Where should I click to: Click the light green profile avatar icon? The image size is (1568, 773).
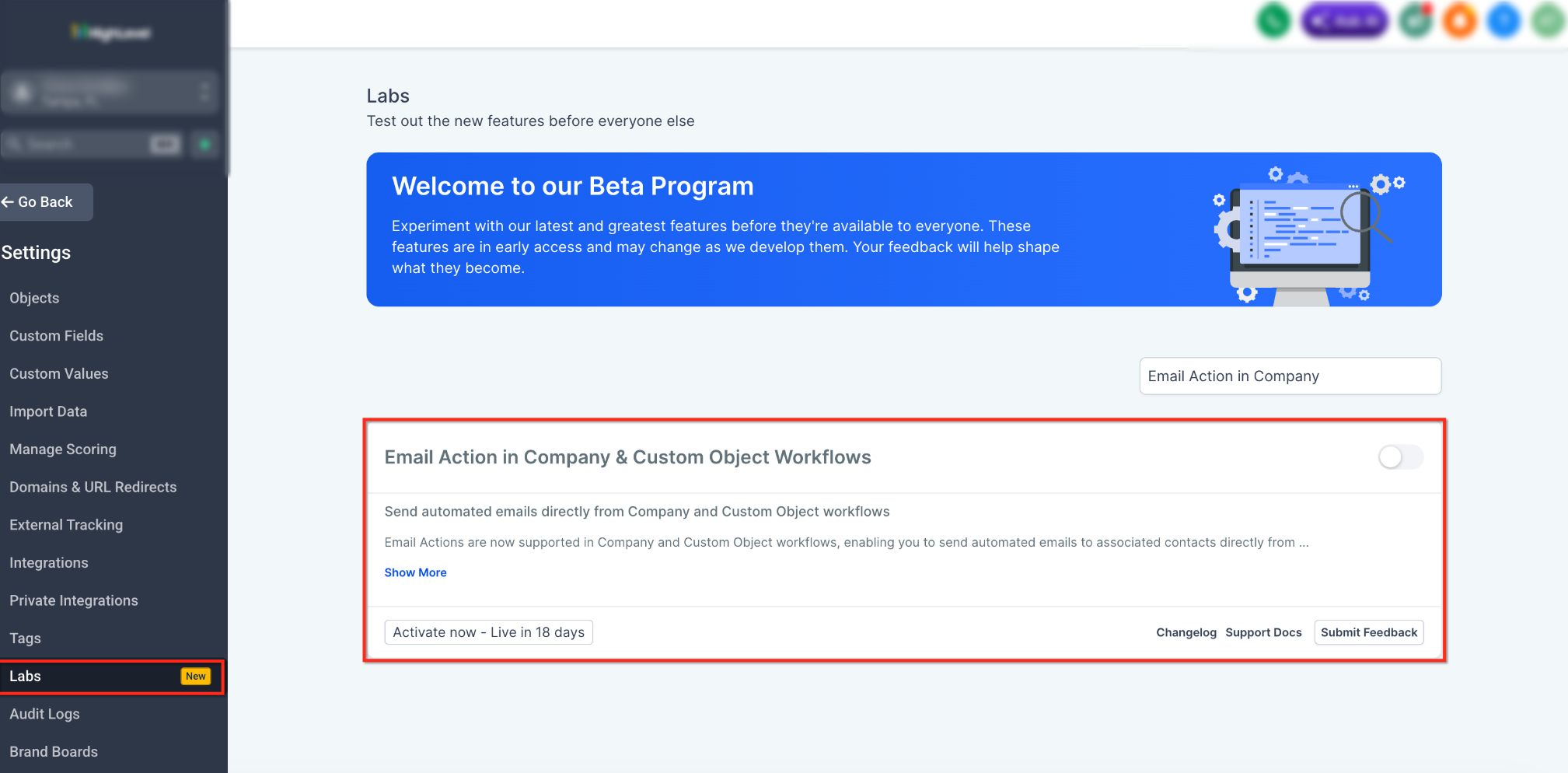click(1548, 21)
